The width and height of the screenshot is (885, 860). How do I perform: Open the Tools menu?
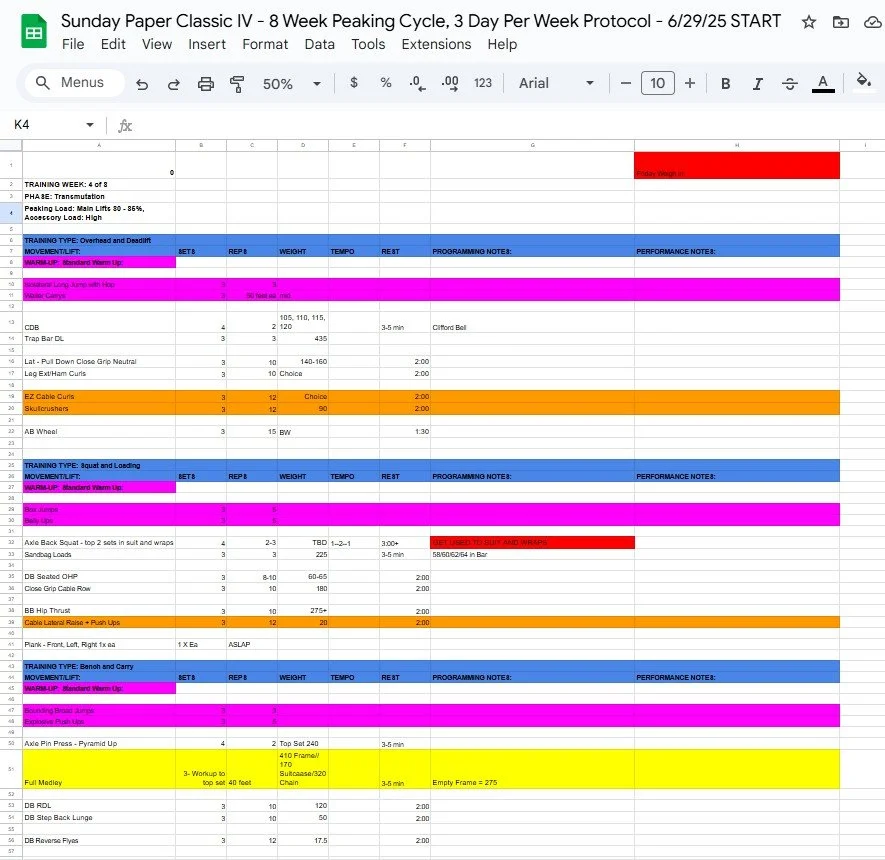point(368,44)
